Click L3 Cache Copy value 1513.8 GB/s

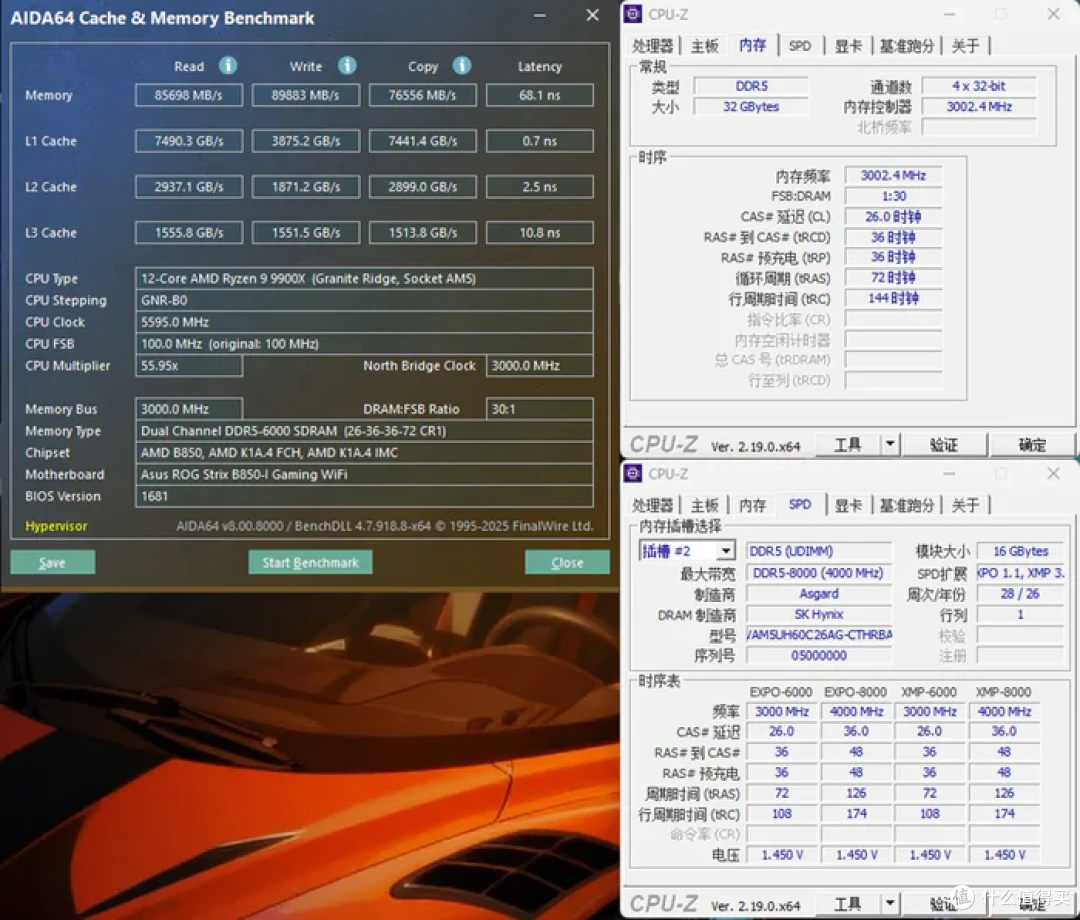coord(423,233)
